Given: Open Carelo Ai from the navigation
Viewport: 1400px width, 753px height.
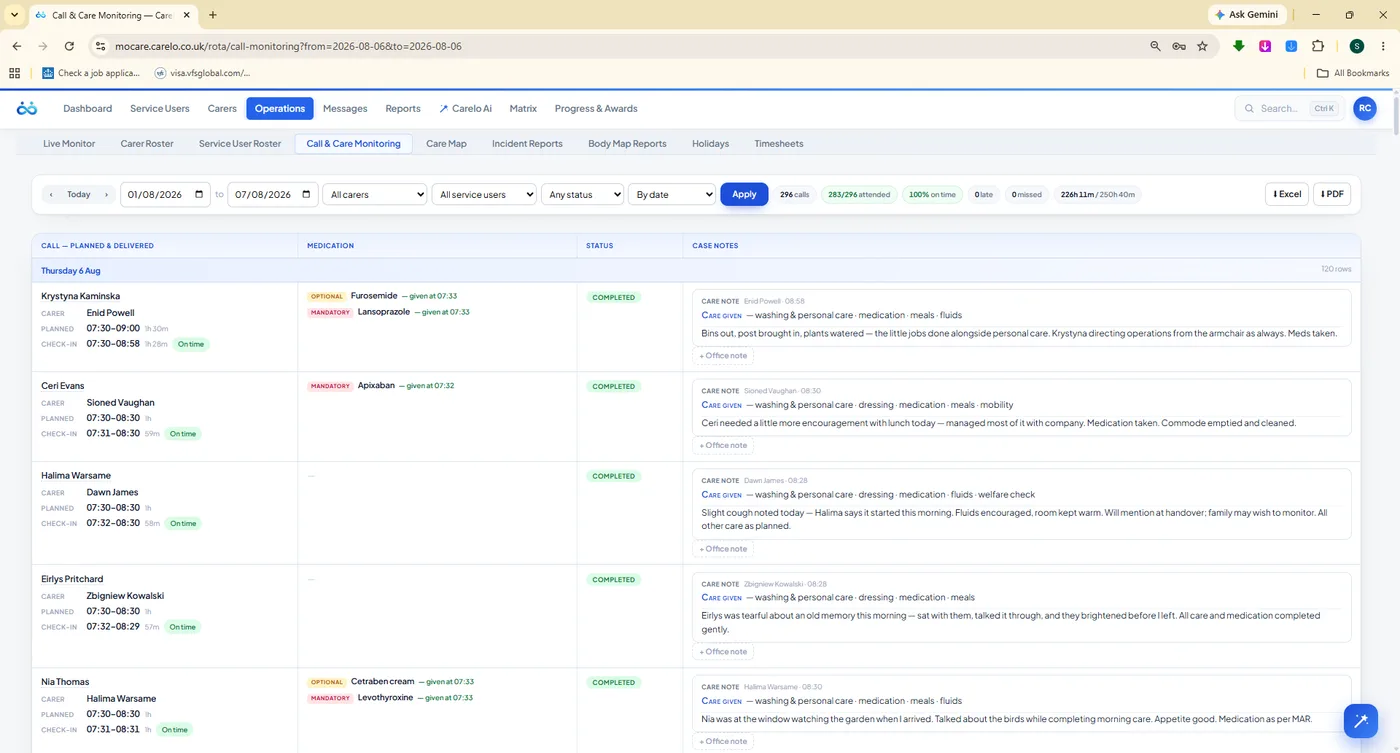Looking at the screenshot, I should [466, 108].
